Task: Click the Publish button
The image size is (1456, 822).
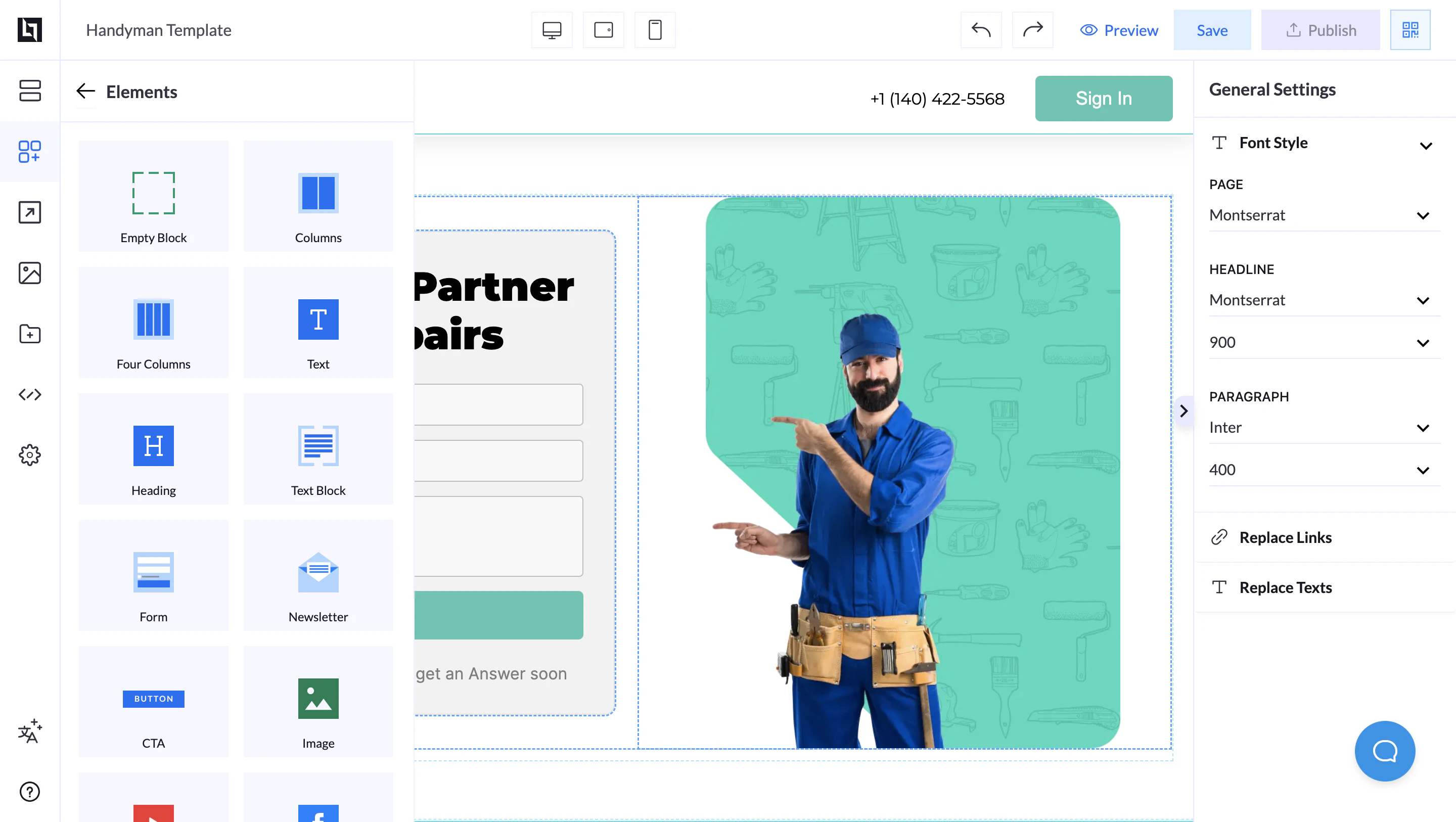Action: click(x=1321, y=29)
